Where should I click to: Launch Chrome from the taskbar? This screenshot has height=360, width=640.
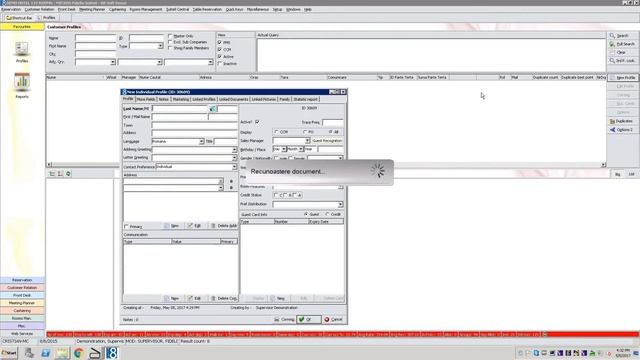click(x=78, y=353)
